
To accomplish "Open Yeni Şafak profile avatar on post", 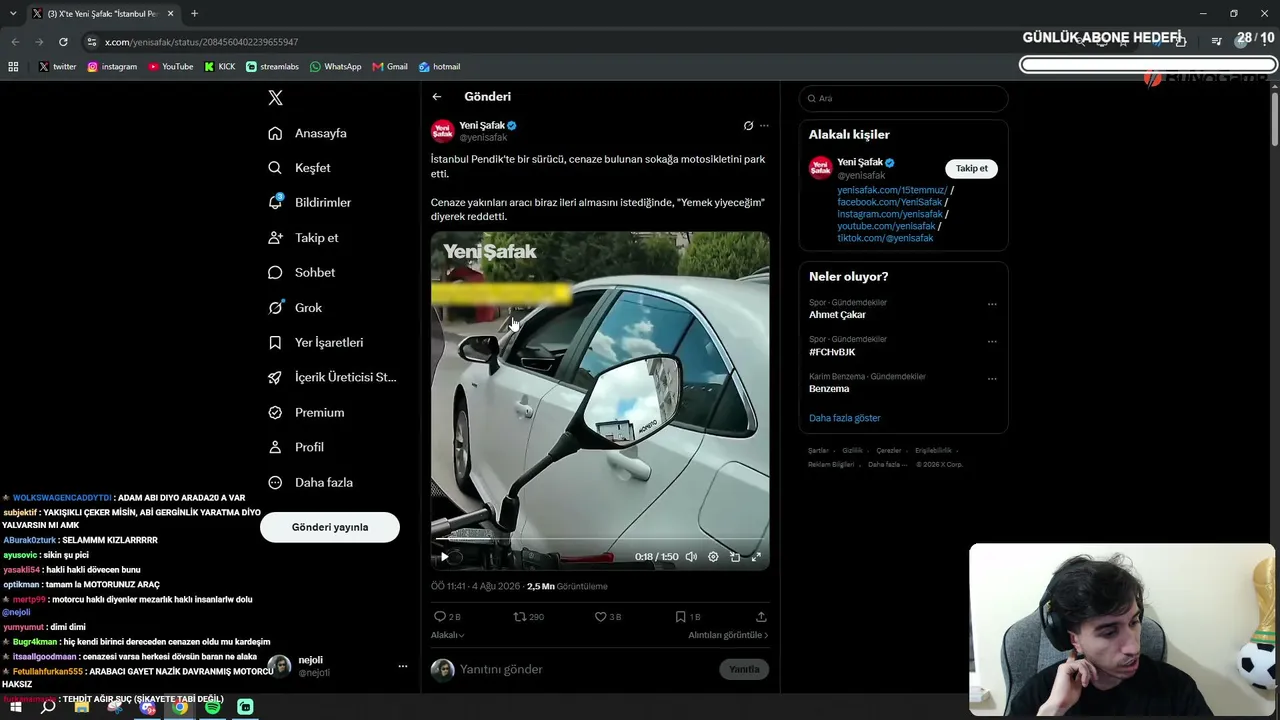I will (x=443, y=131).
